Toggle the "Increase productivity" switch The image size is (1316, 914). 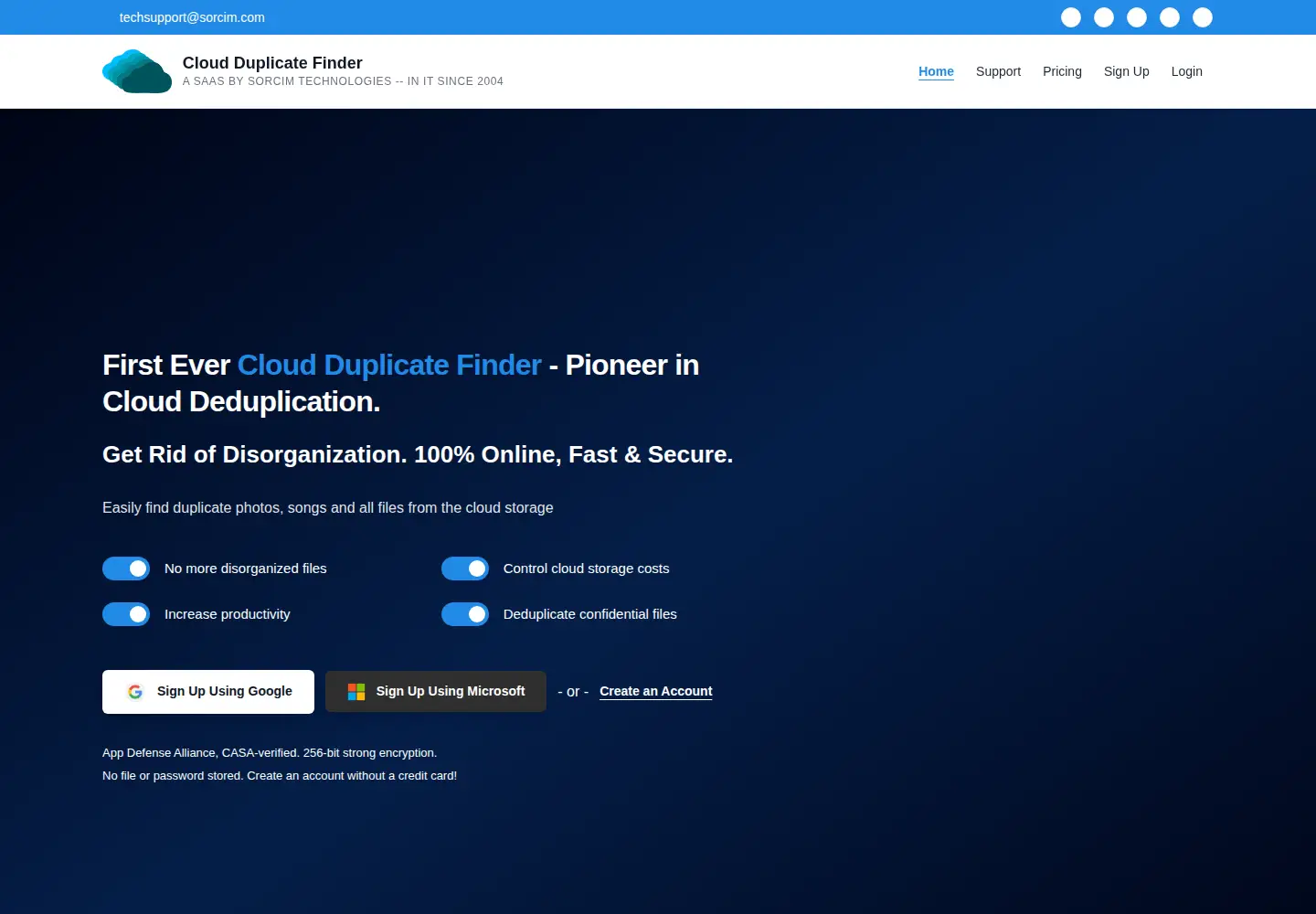click(126, 614)
